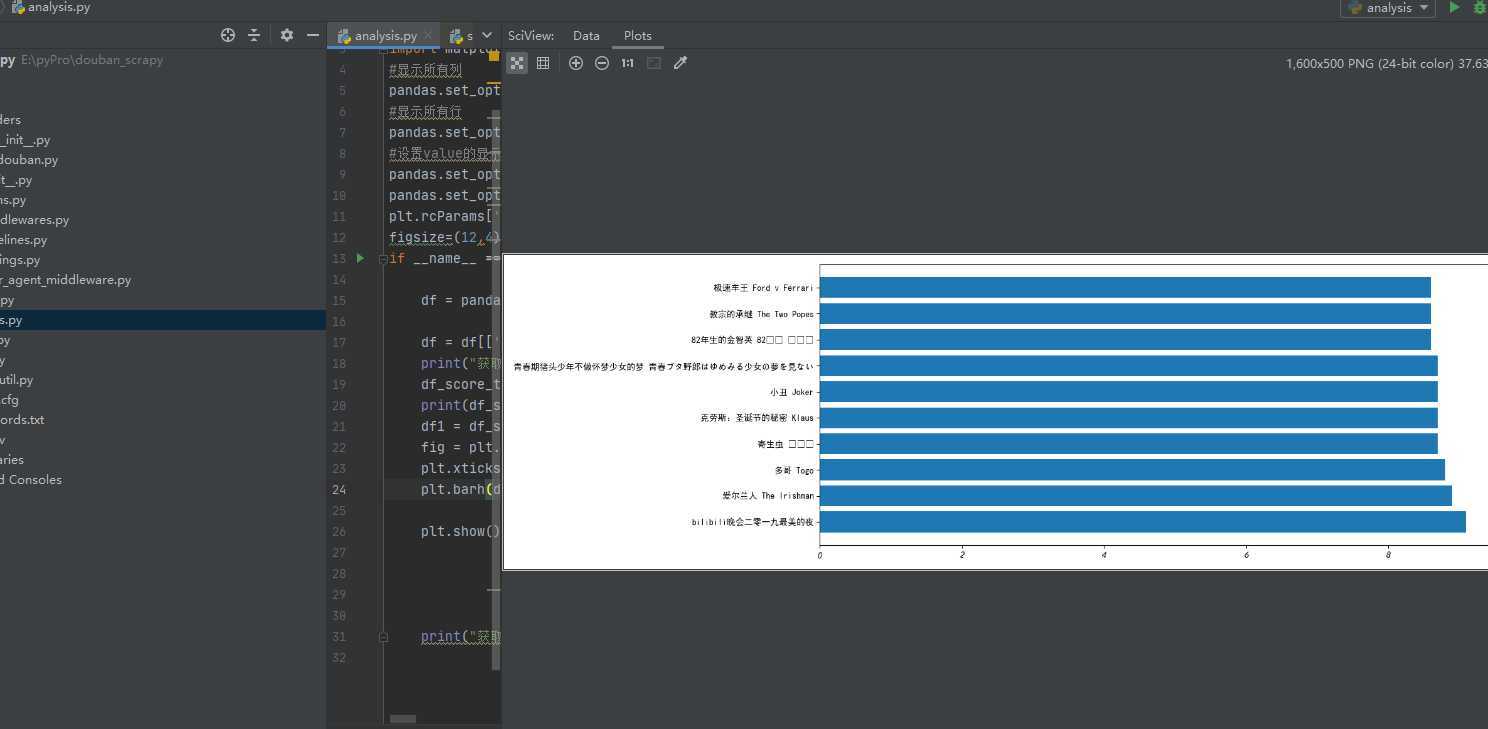This screenshot has height=729, width=1488.
Task: Open douban.py in project tree
Action: [29, 160]
